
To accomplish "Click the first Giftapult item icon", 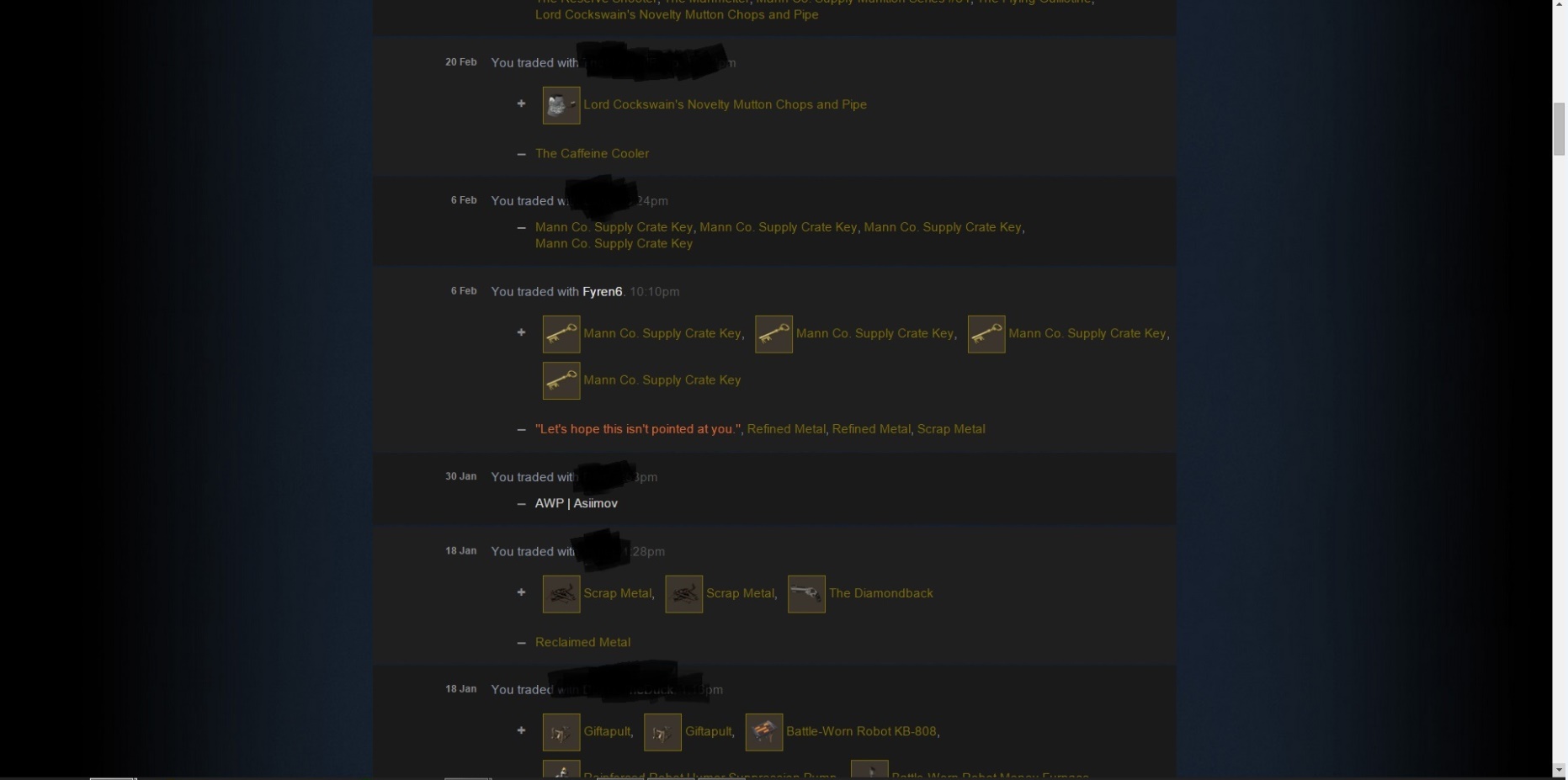I will 561,732.
